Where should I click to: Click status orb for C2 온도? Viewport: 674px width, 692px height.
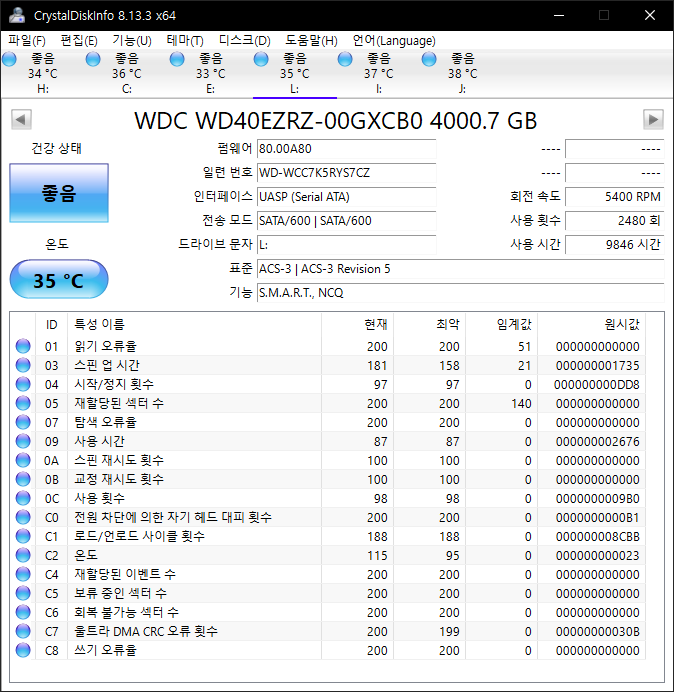23,555
